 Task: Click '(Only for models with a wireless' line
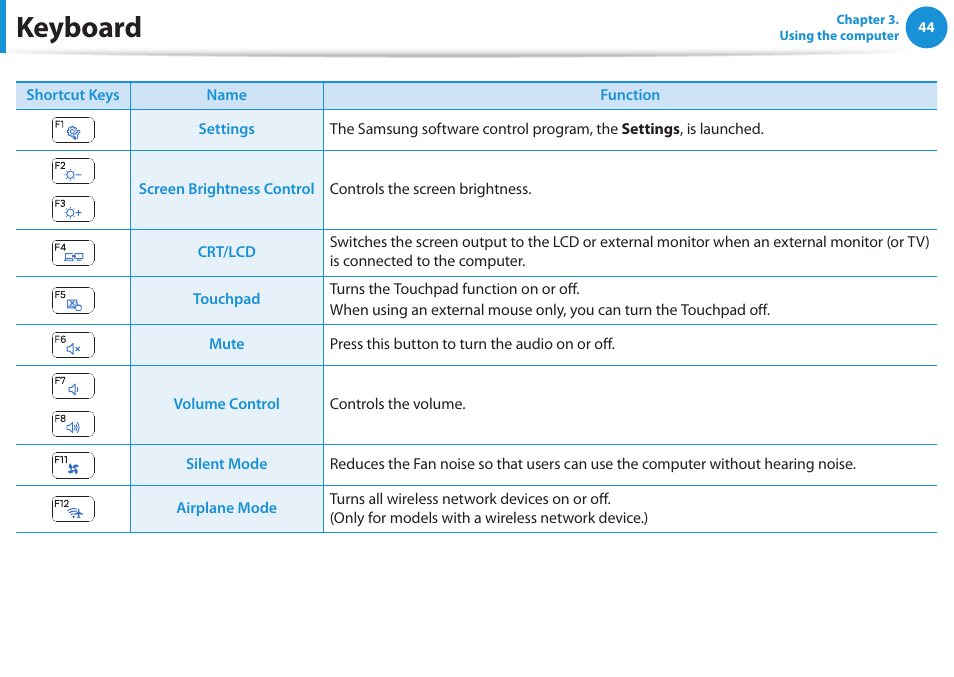tap(489, 518)
